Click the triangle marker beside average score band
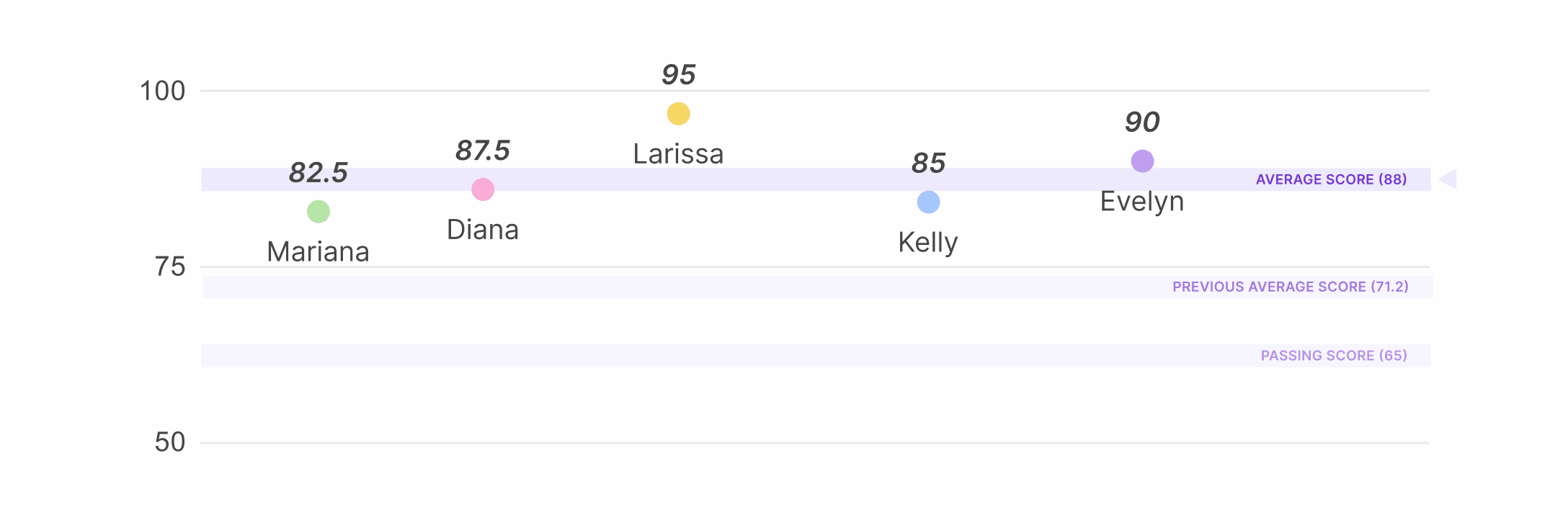 pos(1448,179)
